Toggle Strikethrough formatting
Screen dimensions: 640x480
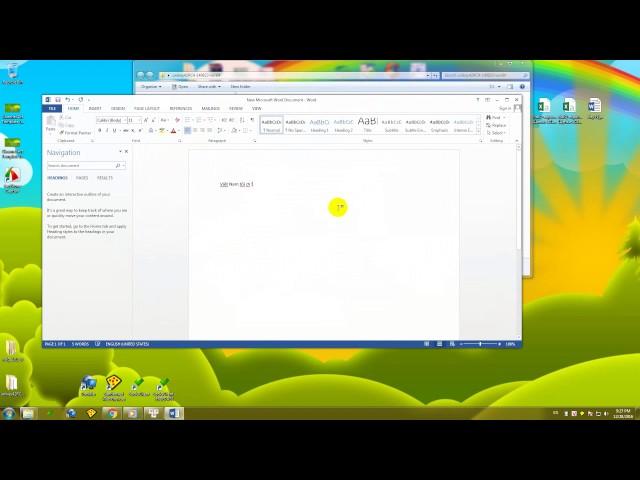point(126,131)
